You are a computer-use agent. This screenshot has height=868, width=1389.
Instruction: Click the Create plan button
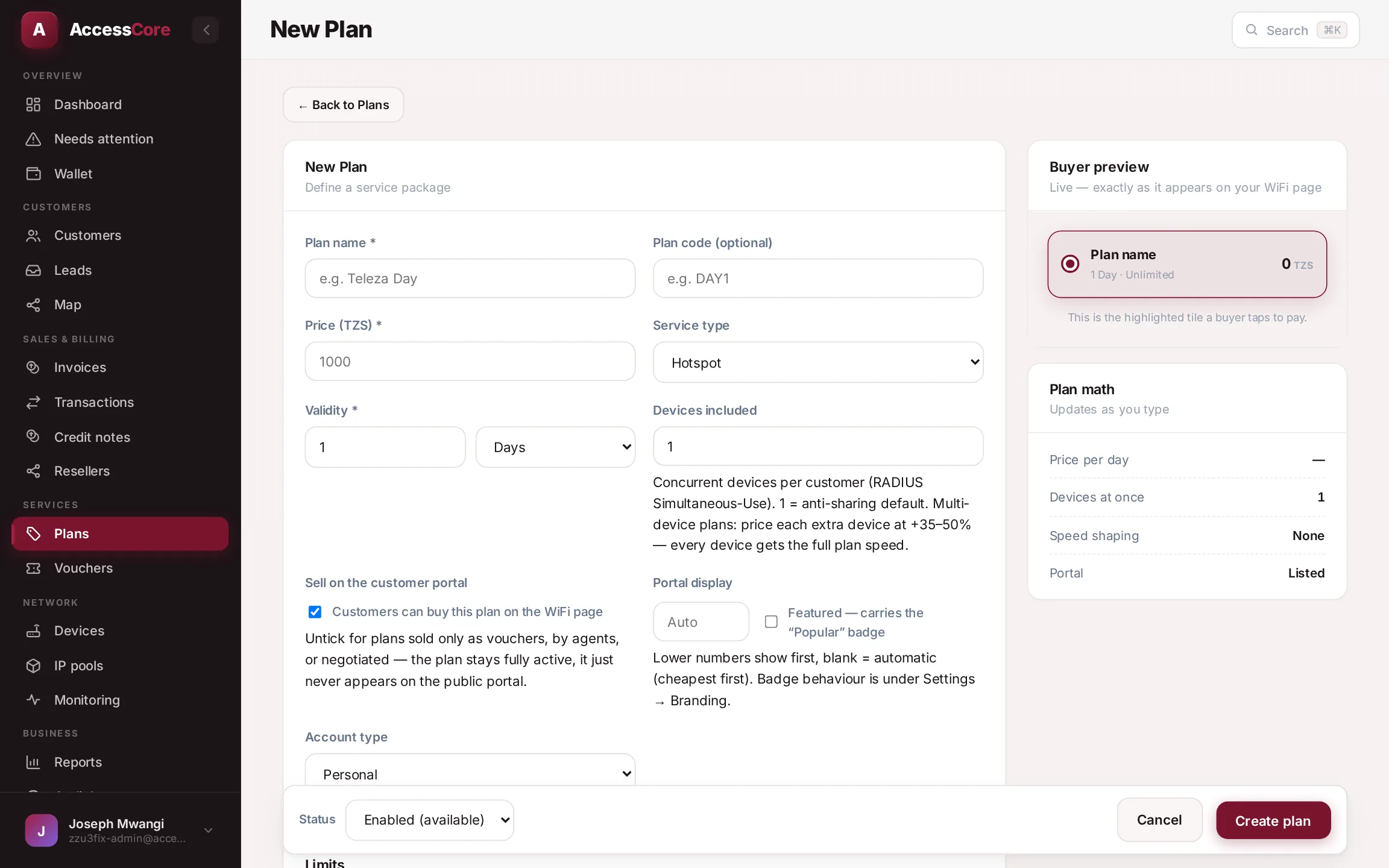click(x=1273, y=820)
